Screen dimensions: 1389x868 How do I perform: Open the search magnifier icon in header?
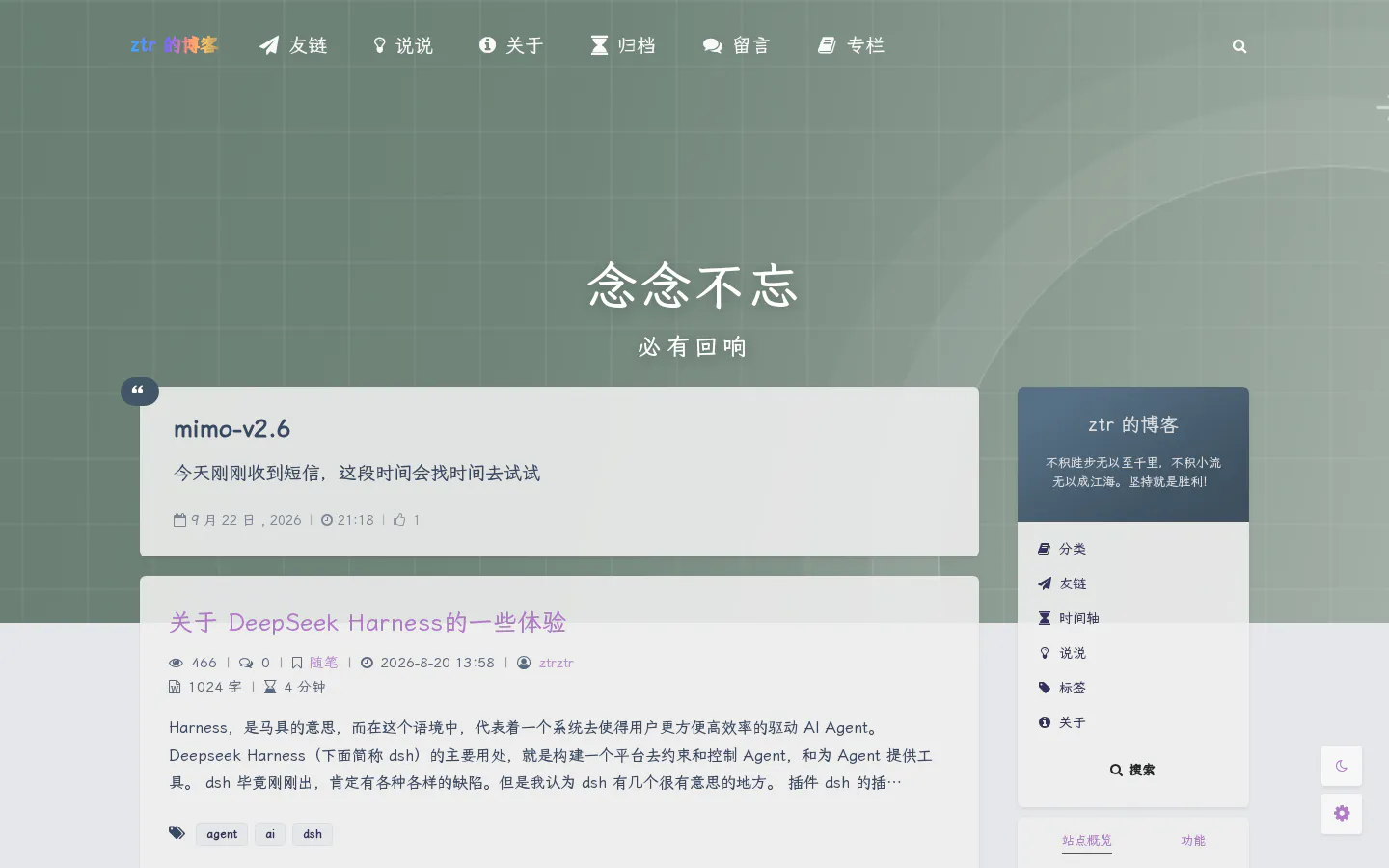(1239, 45)
